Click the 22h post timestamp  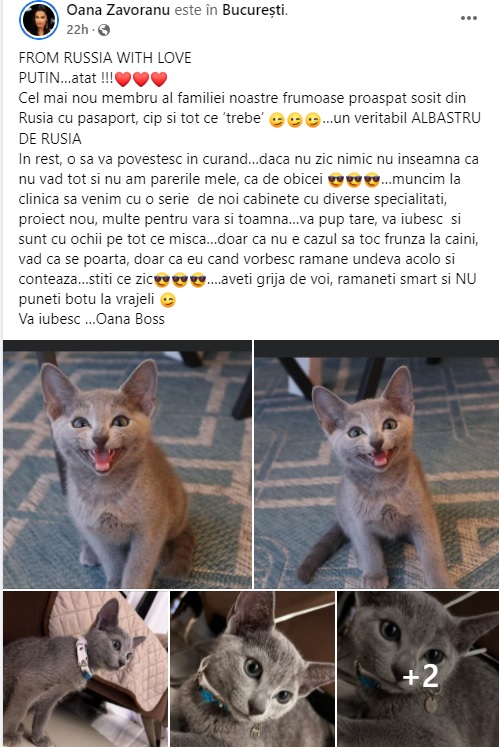[x=77, y=30]
